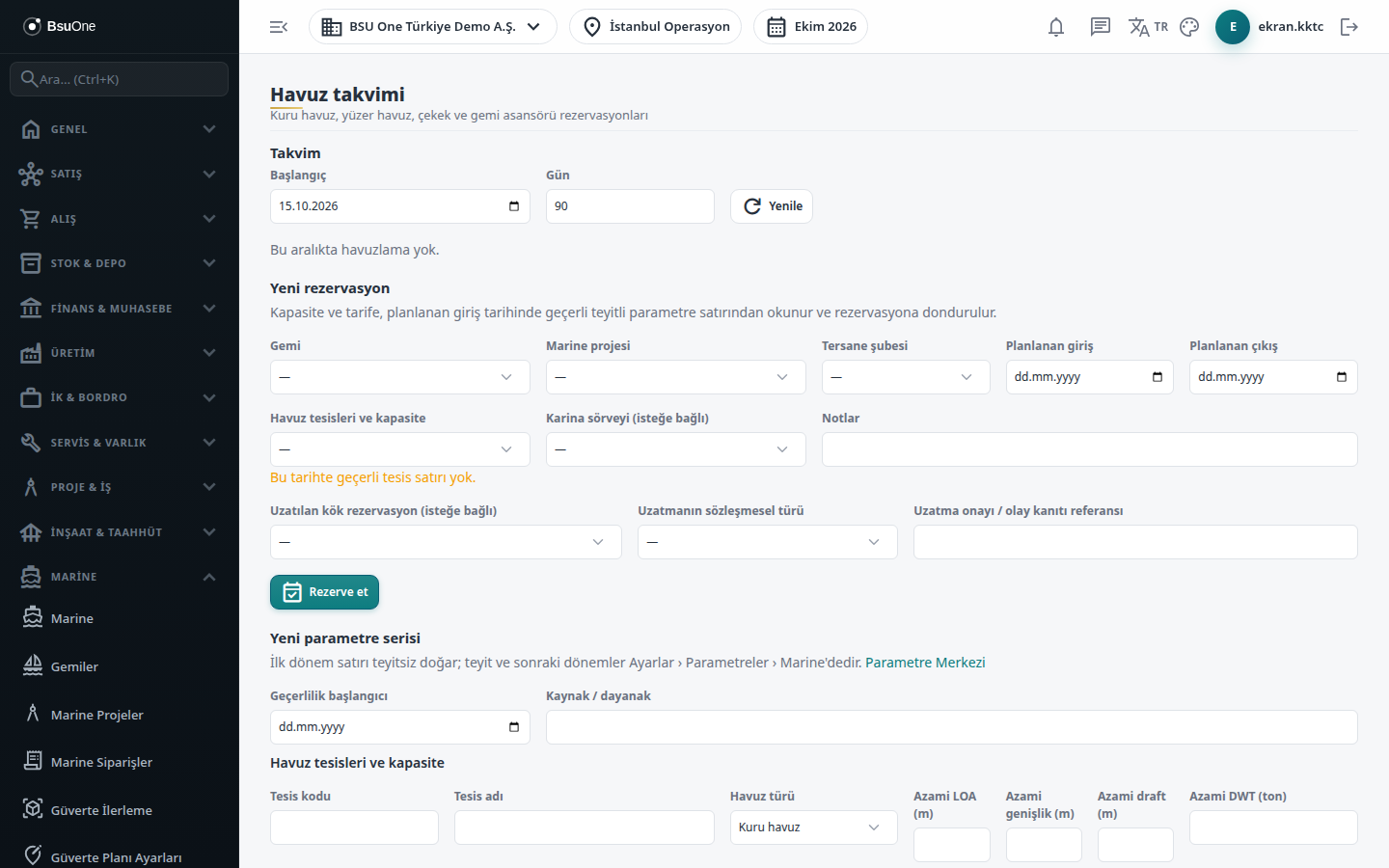The height and width of the screenshot is (868, 1389).
Task: Select the İstanbul Operasyon location button
Action: pos(656,27)
